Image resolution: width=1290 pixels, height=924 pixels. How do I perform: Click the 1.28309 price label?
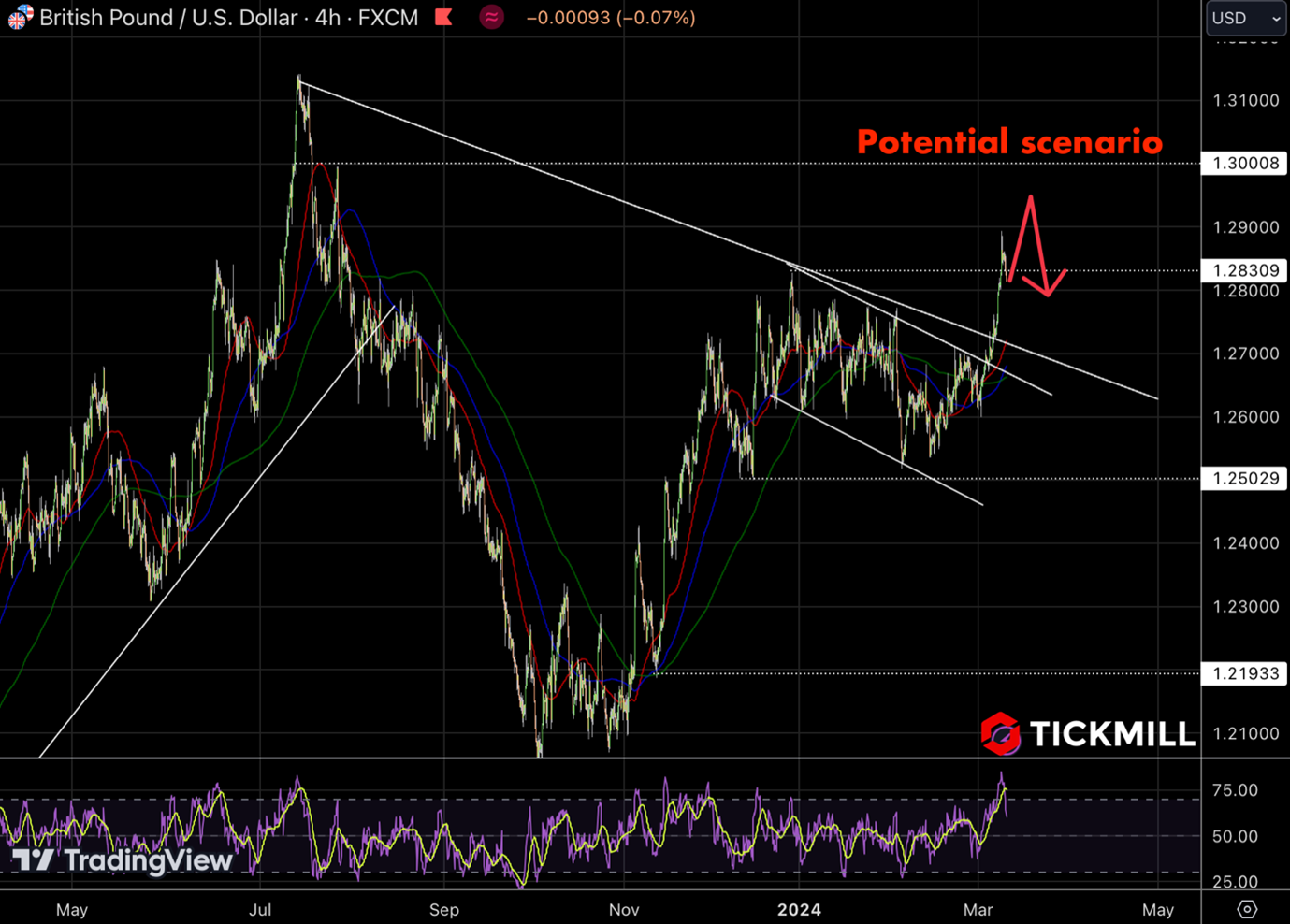point(1245,270)
